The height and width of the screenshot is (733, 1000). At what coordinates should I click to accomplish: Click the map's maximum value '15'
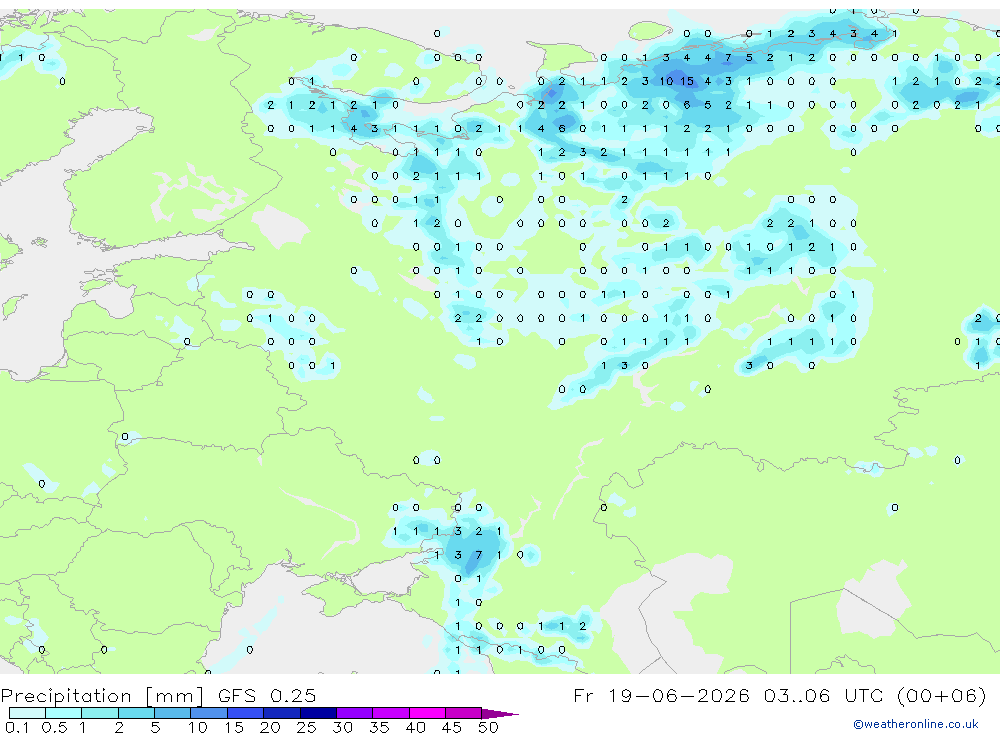(x=686, y=81)
